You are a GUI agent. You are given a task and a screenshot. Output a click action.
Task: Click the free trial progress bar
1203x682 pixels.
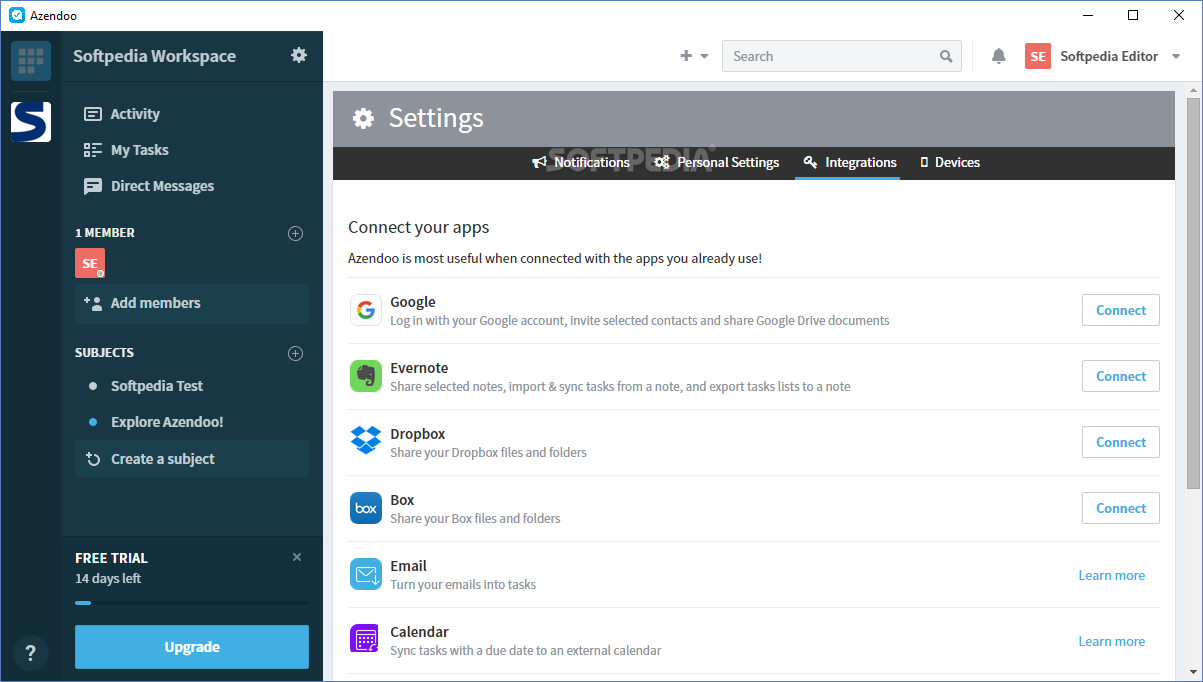click(192, 603)
